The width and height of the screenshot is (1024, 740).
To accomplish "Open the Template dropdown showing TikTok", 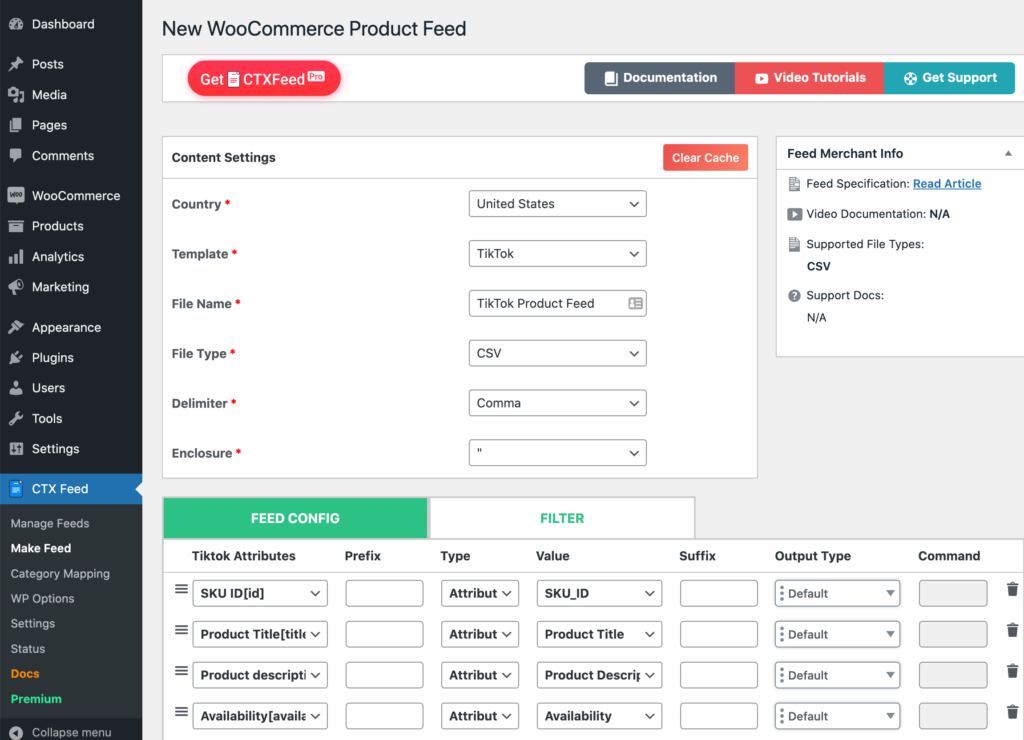I will (557, 253).
